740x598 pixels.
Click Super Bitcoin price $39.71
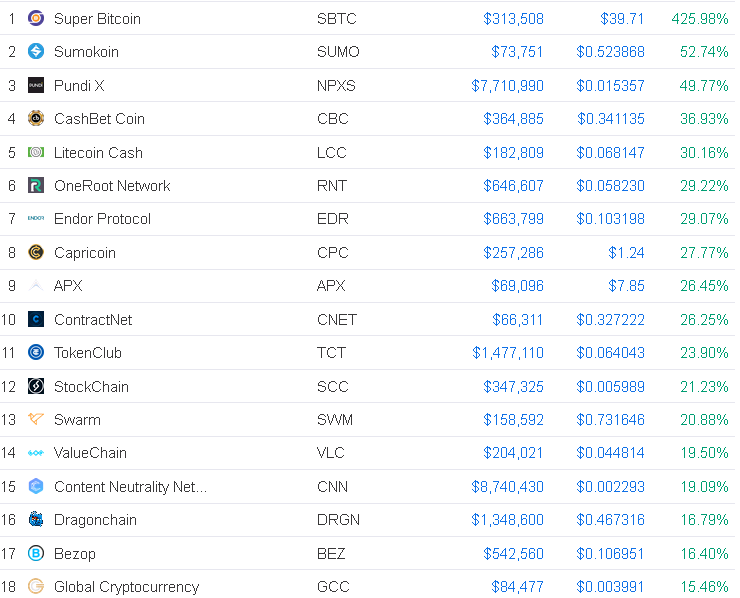pos(622,19)
